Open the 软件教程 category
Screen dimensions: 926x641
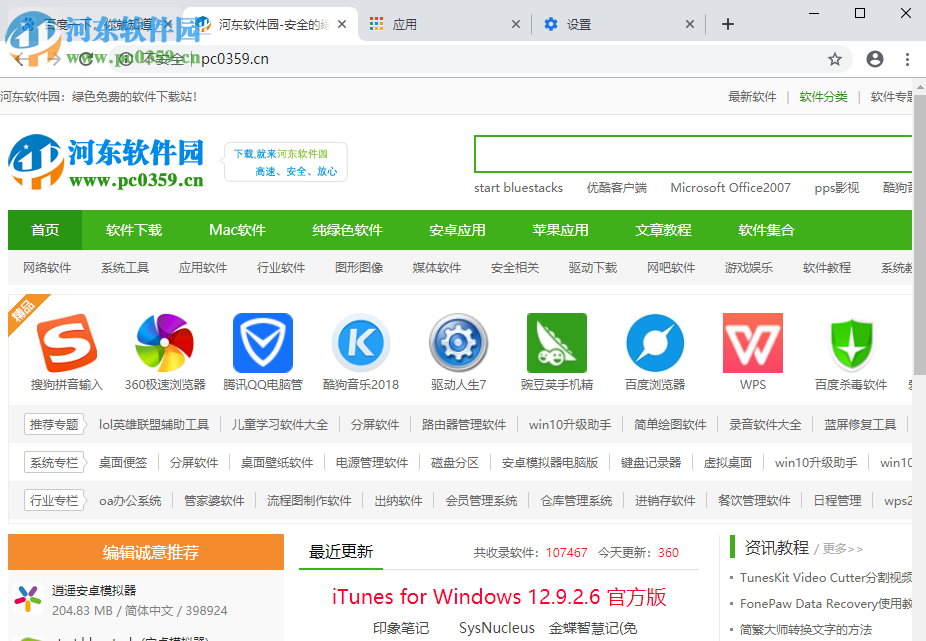826,268
